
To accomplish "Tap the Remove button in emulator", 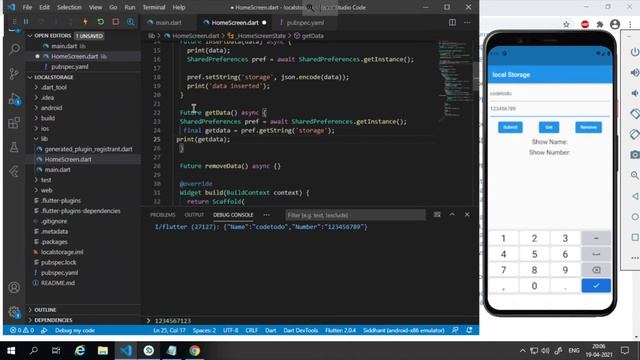I will (x=588, y=127).
